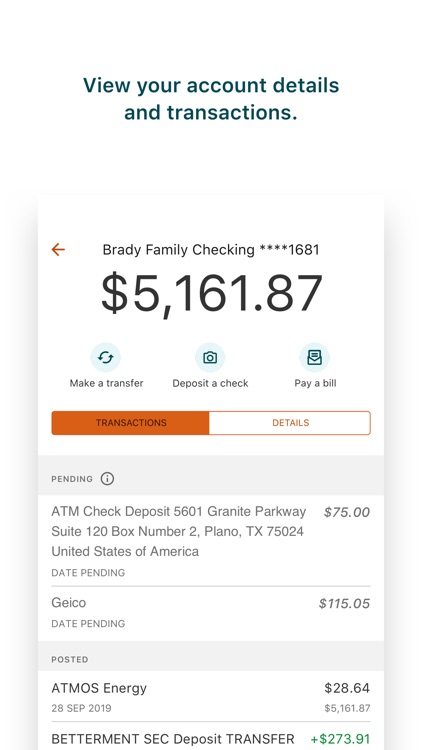This screenshot has height=750, width=422.
Task: Click the Deposit a check label
Action: [211, 383]
